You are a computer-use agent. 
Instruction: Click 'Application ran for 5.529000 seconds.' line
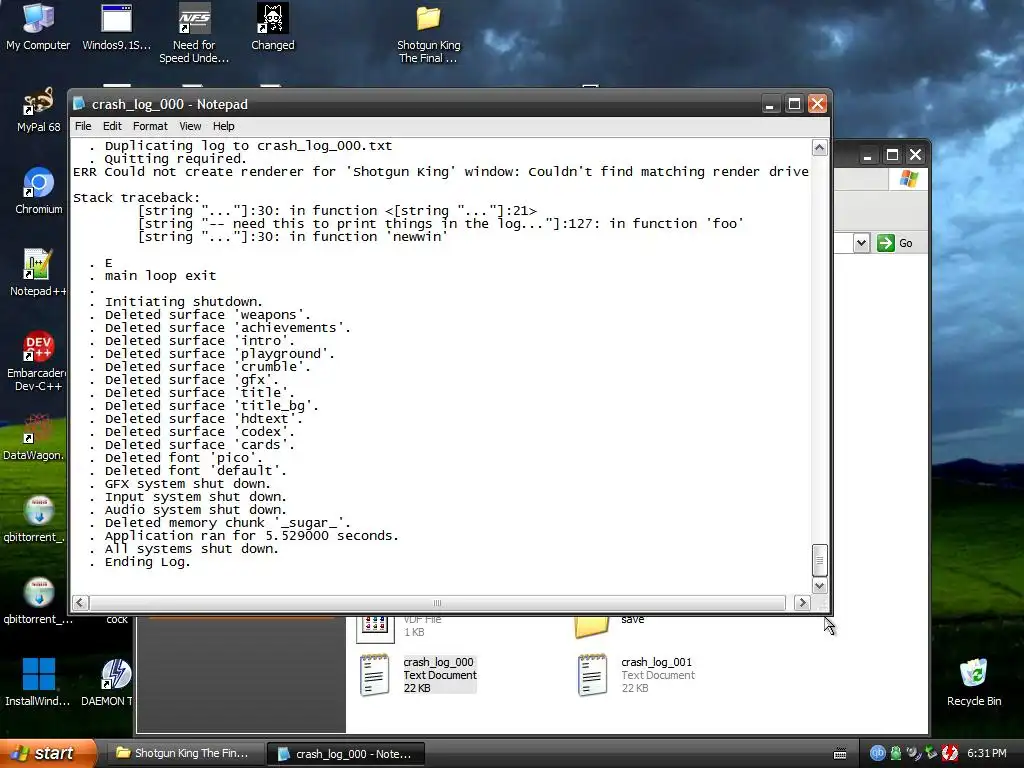[251, 536]
